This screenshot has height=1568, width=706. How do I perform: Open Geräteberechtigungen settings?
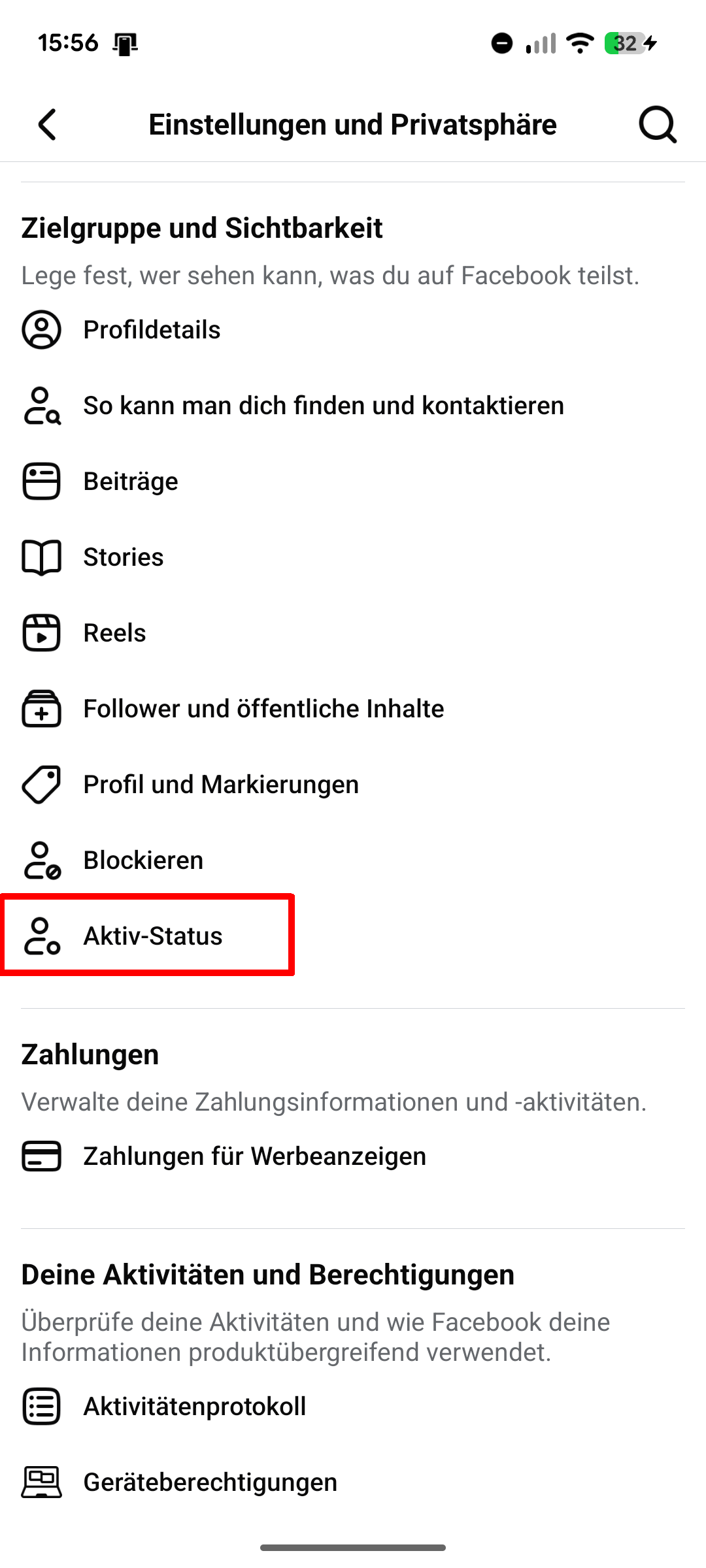[x=210, y=1482]
